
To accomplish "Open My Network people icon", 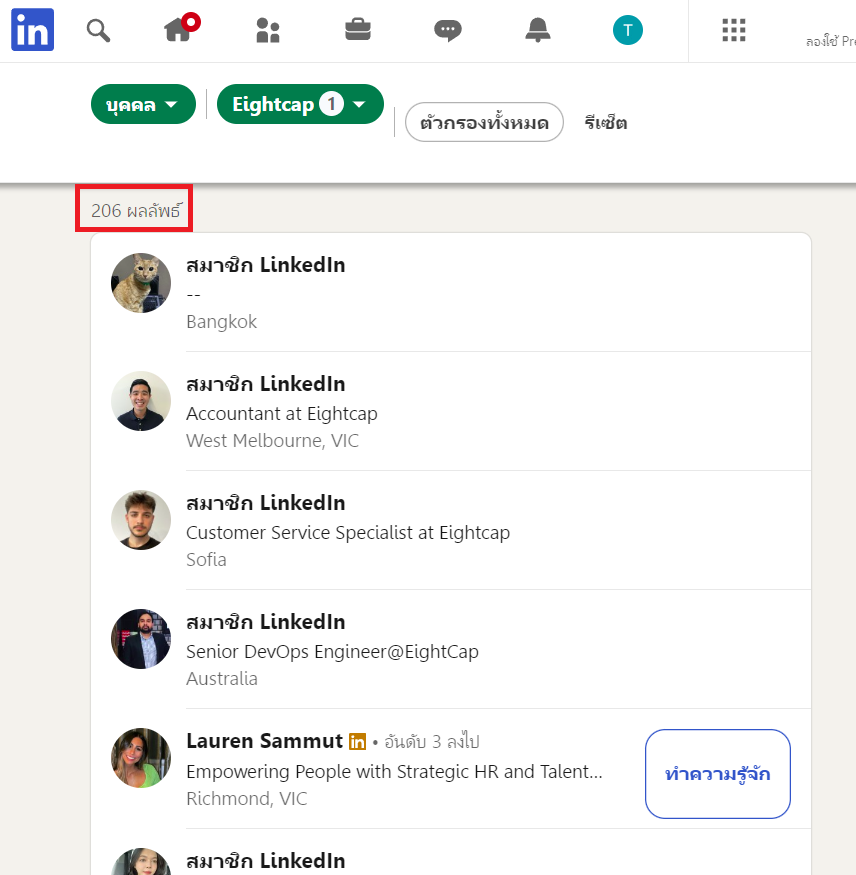I will tap(268, 31).
